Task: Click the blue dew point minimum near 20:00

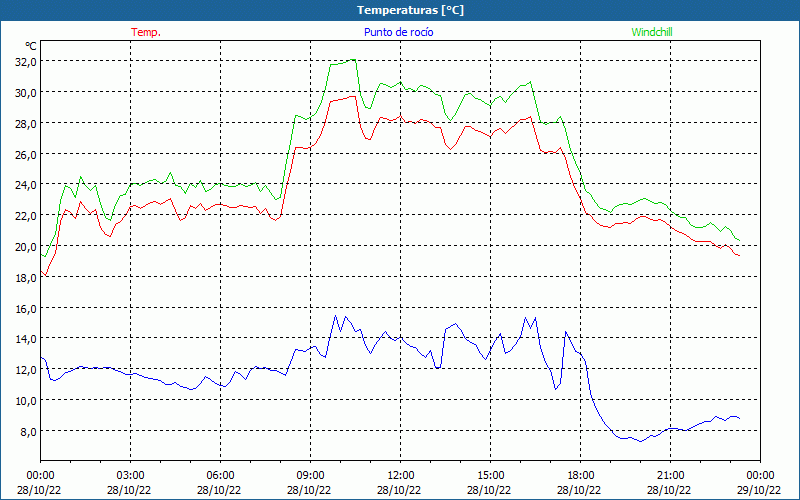Action: click(x=641, y=441)
